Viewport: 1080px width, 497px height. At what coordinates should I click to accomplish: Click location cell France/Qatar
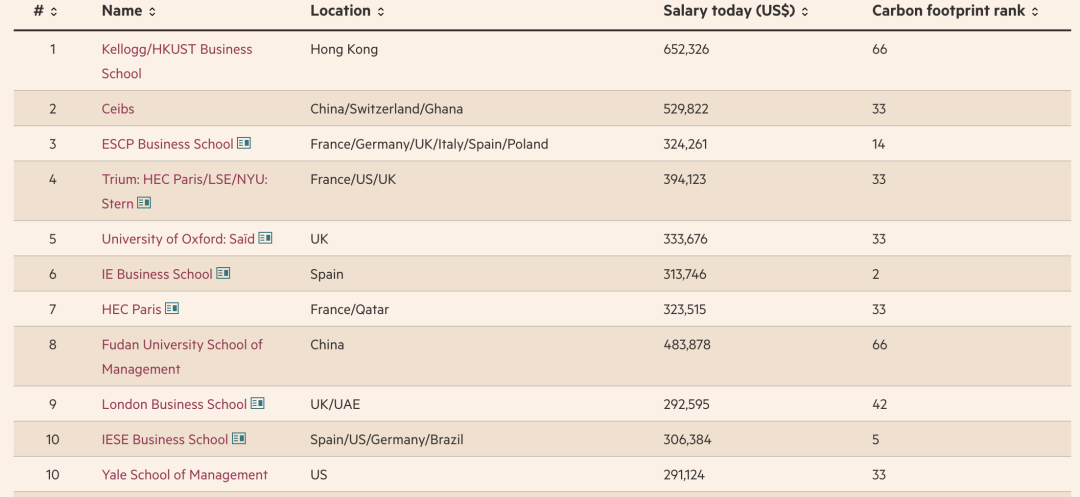click(349, 309)
